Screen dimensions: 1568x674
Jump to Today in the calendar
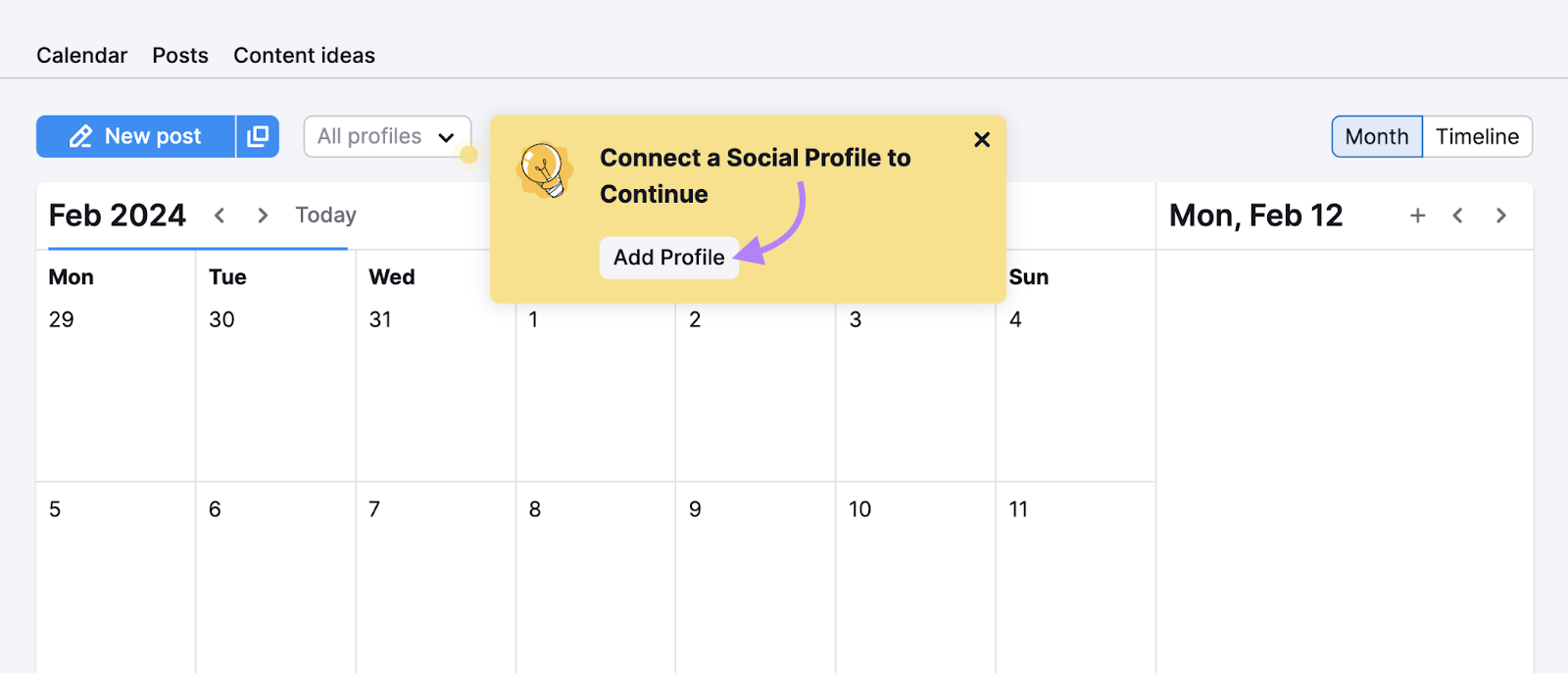click(324, 216)
